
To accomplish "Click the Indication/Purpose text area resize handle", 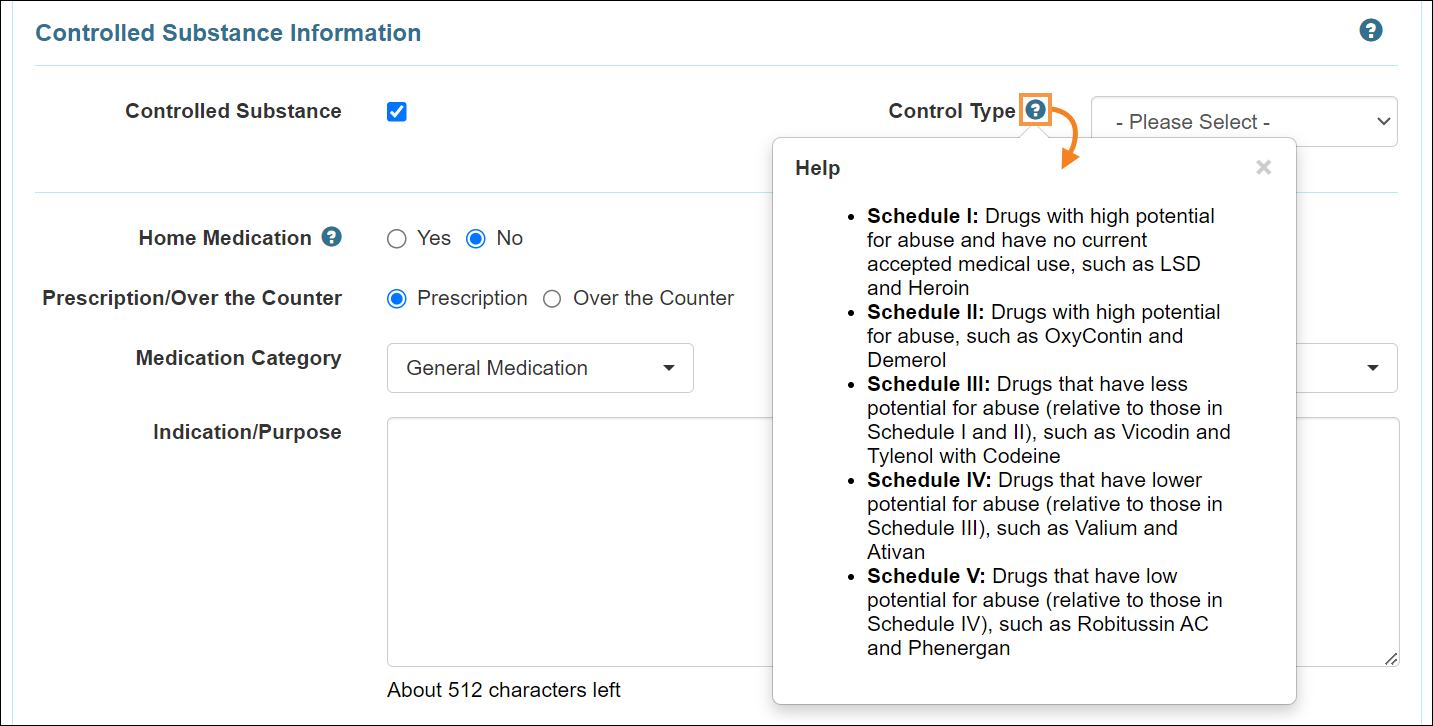I will tap(1391, 658).
